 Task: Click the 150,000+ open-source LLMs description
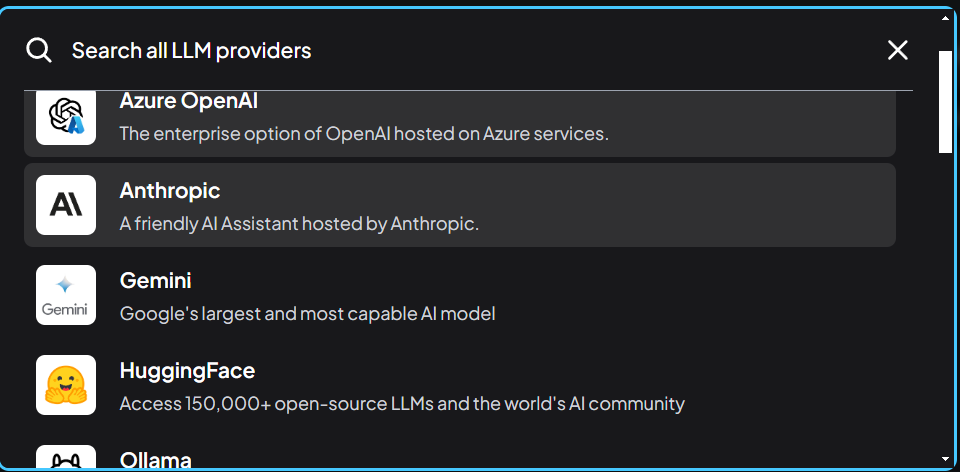[402, 404]
